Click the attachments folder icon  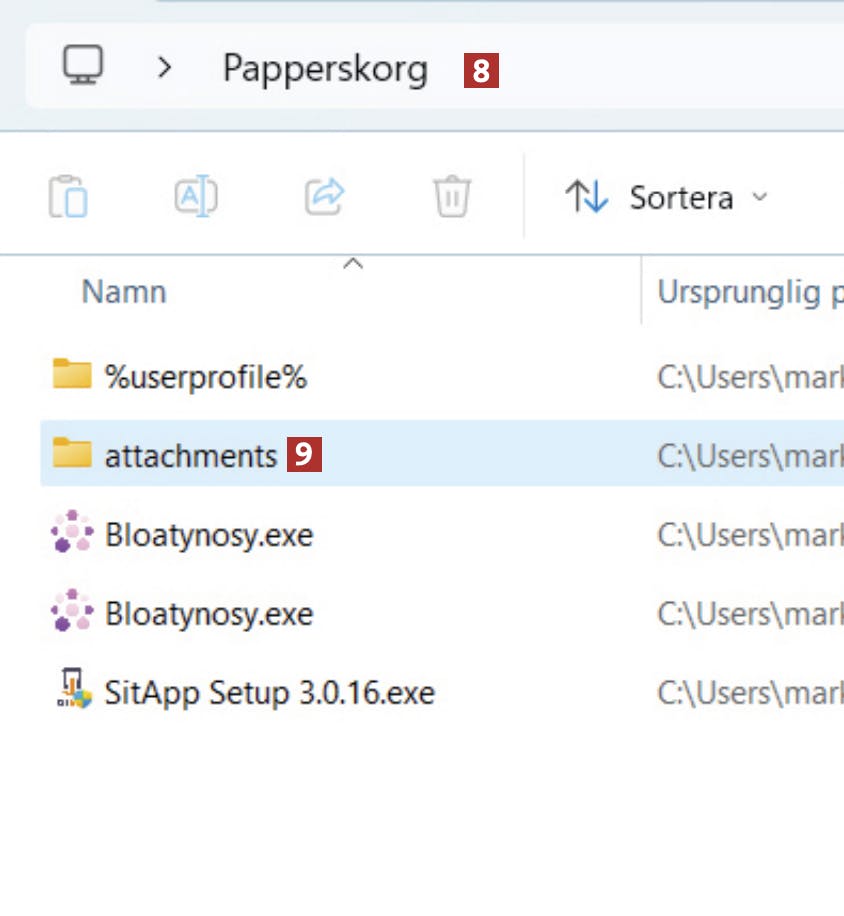tap(72, 454)
